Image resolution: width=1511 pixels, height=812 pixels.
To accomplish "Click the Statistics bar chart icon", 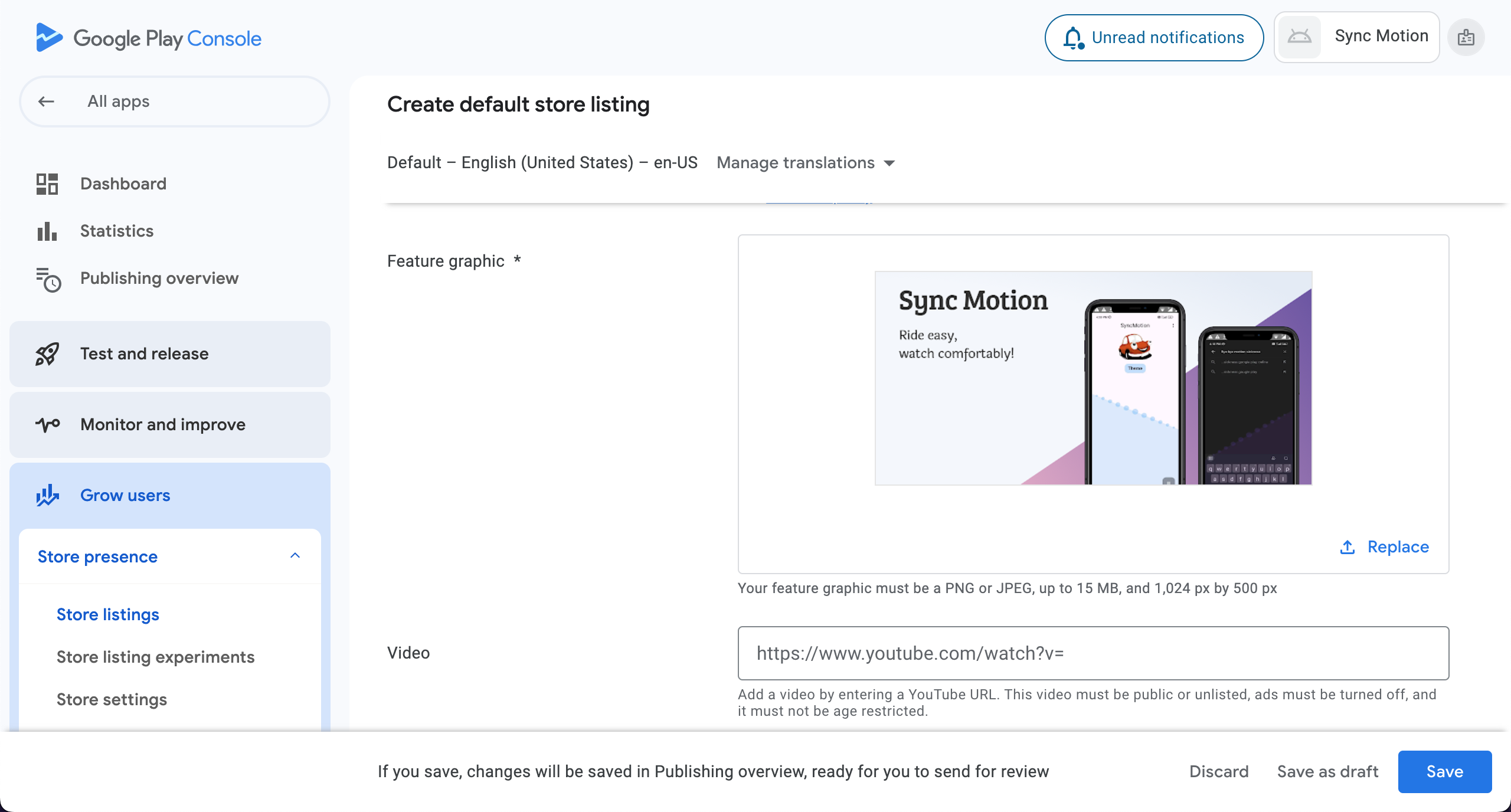I will pyautogui.click(x=47, y=231).
